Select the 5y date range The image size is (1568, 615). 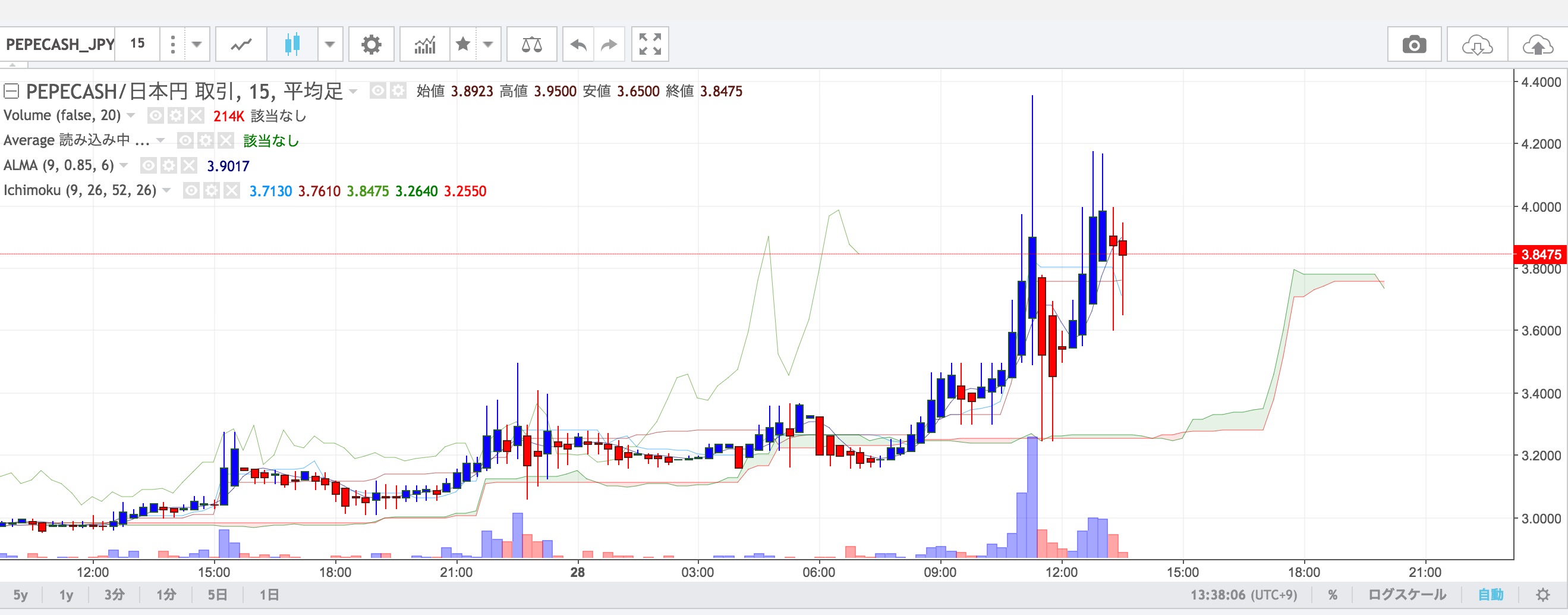pyautogui.click(x=21, y=595)
